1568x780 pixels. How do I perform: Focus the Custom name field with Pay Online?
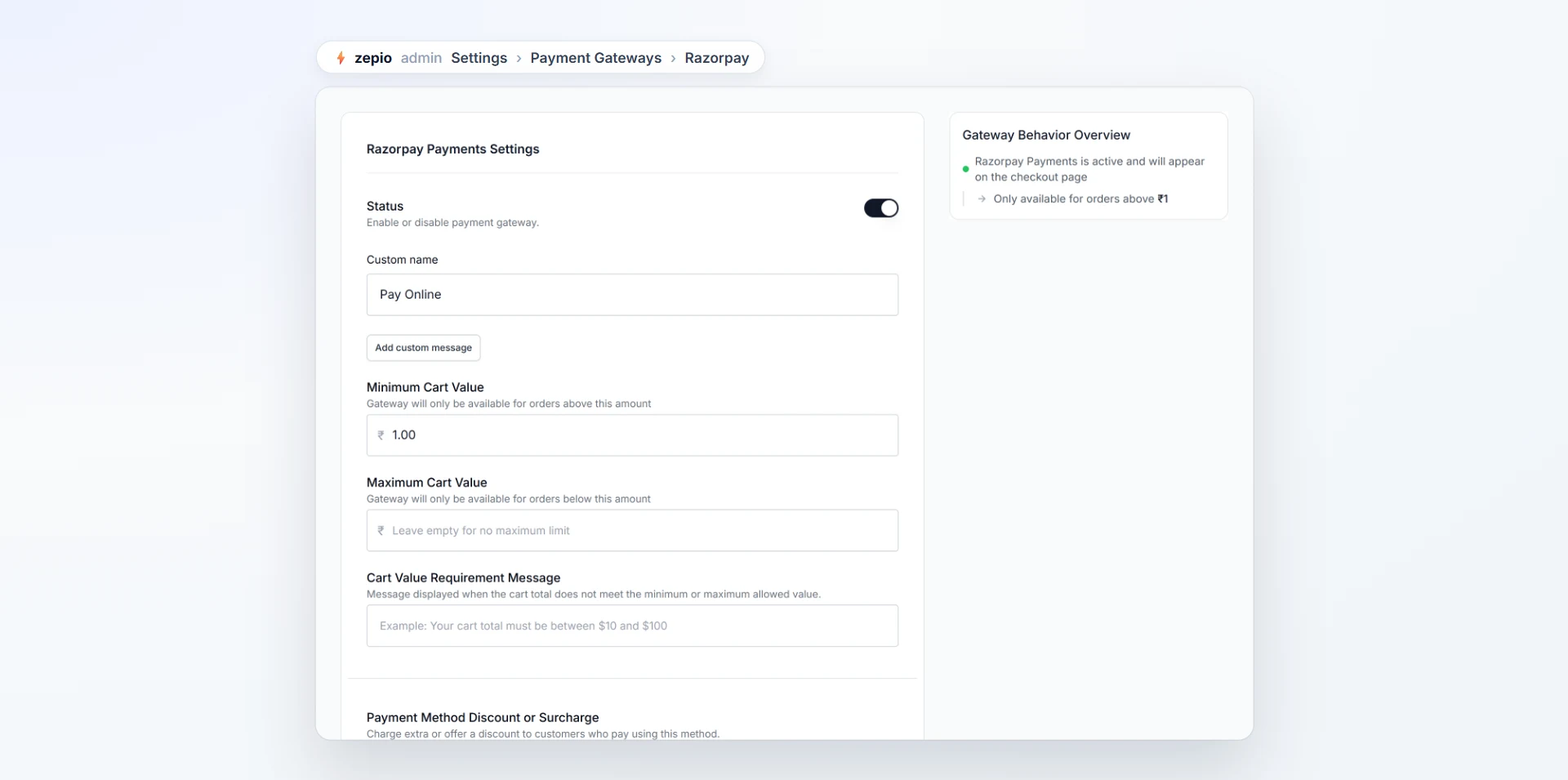coord(632,295)
